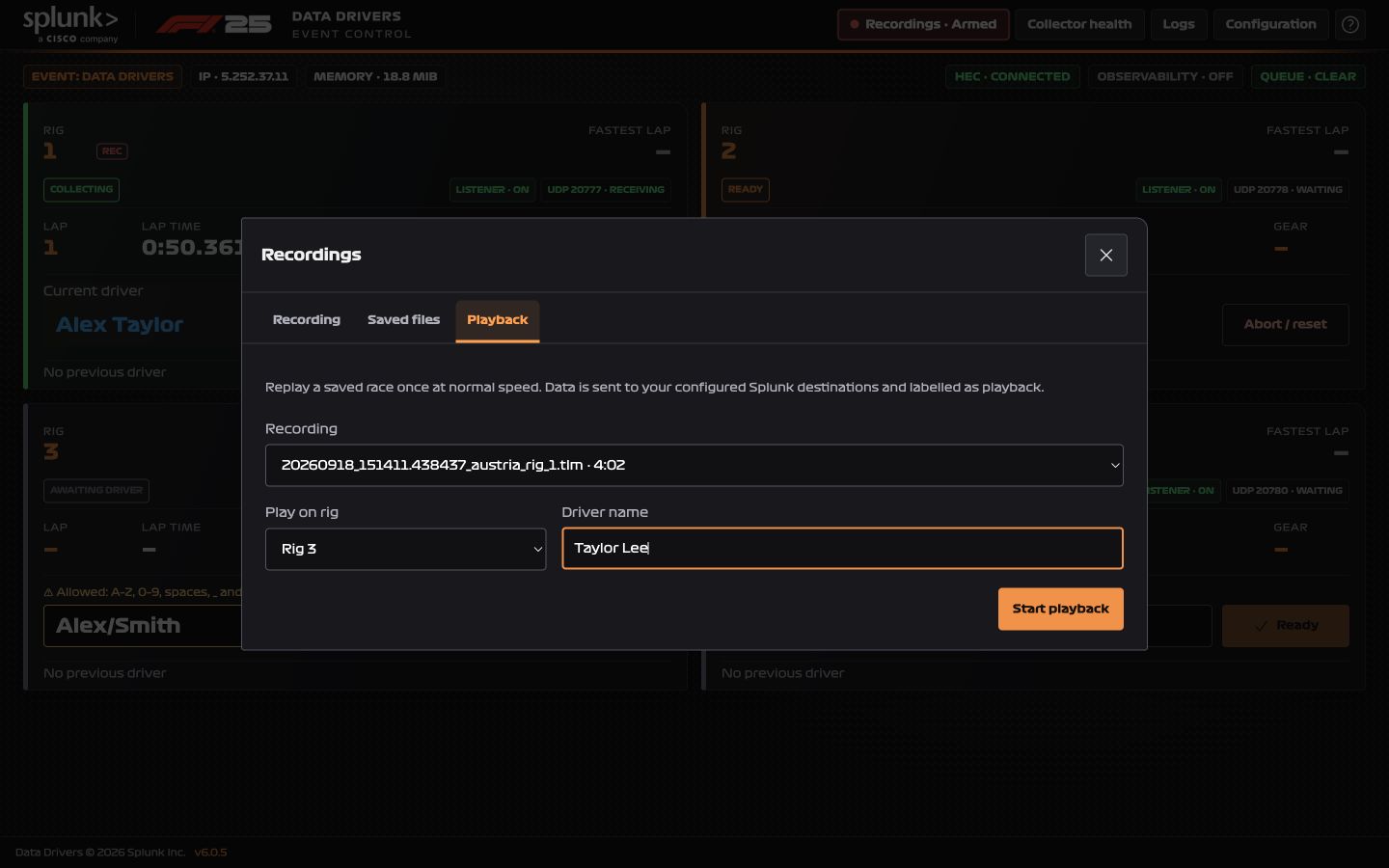The image size is (1389, 868).
Task: Click the QUEUE · CLEAR status badge
Action: coord(1307,77)
